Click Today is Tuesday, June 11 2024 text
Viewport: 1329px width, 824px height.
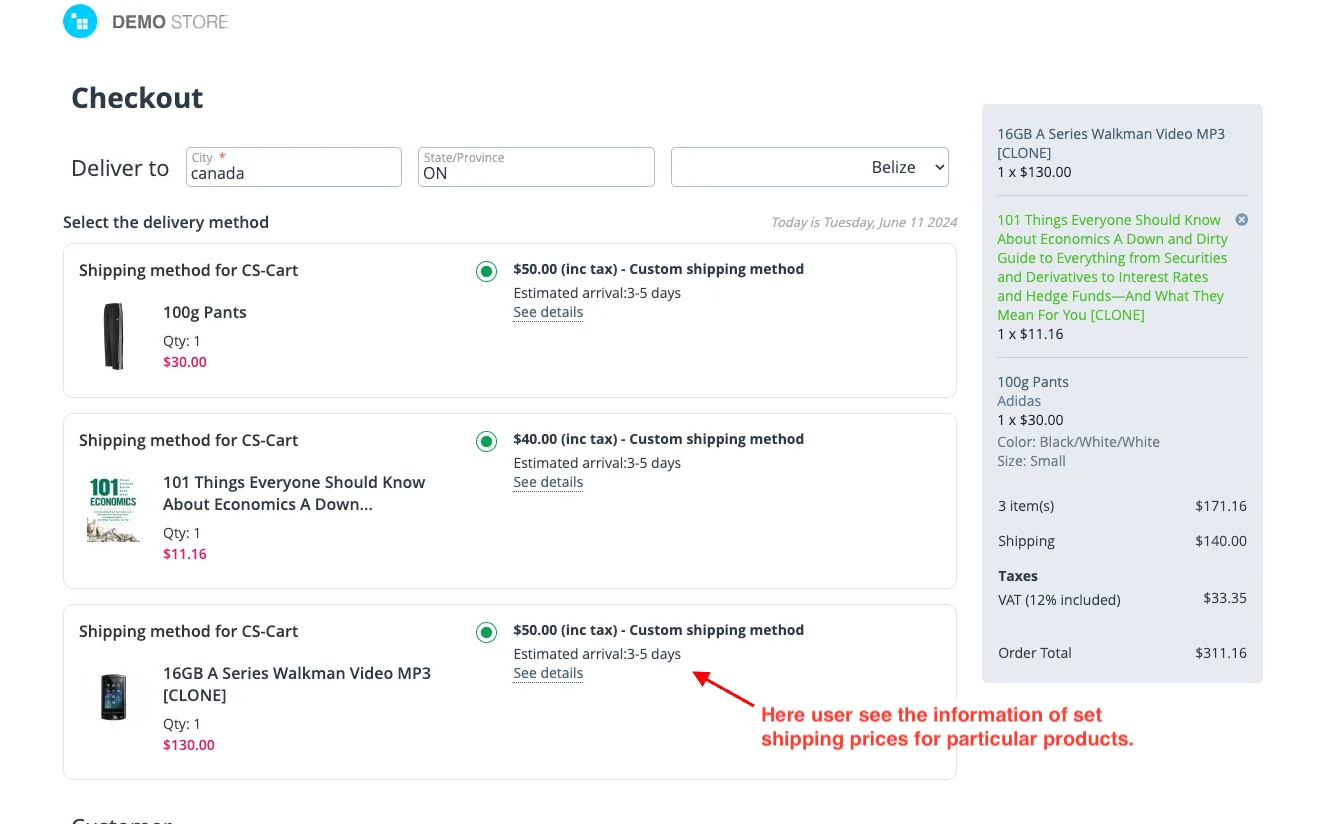tap(864, 222)
